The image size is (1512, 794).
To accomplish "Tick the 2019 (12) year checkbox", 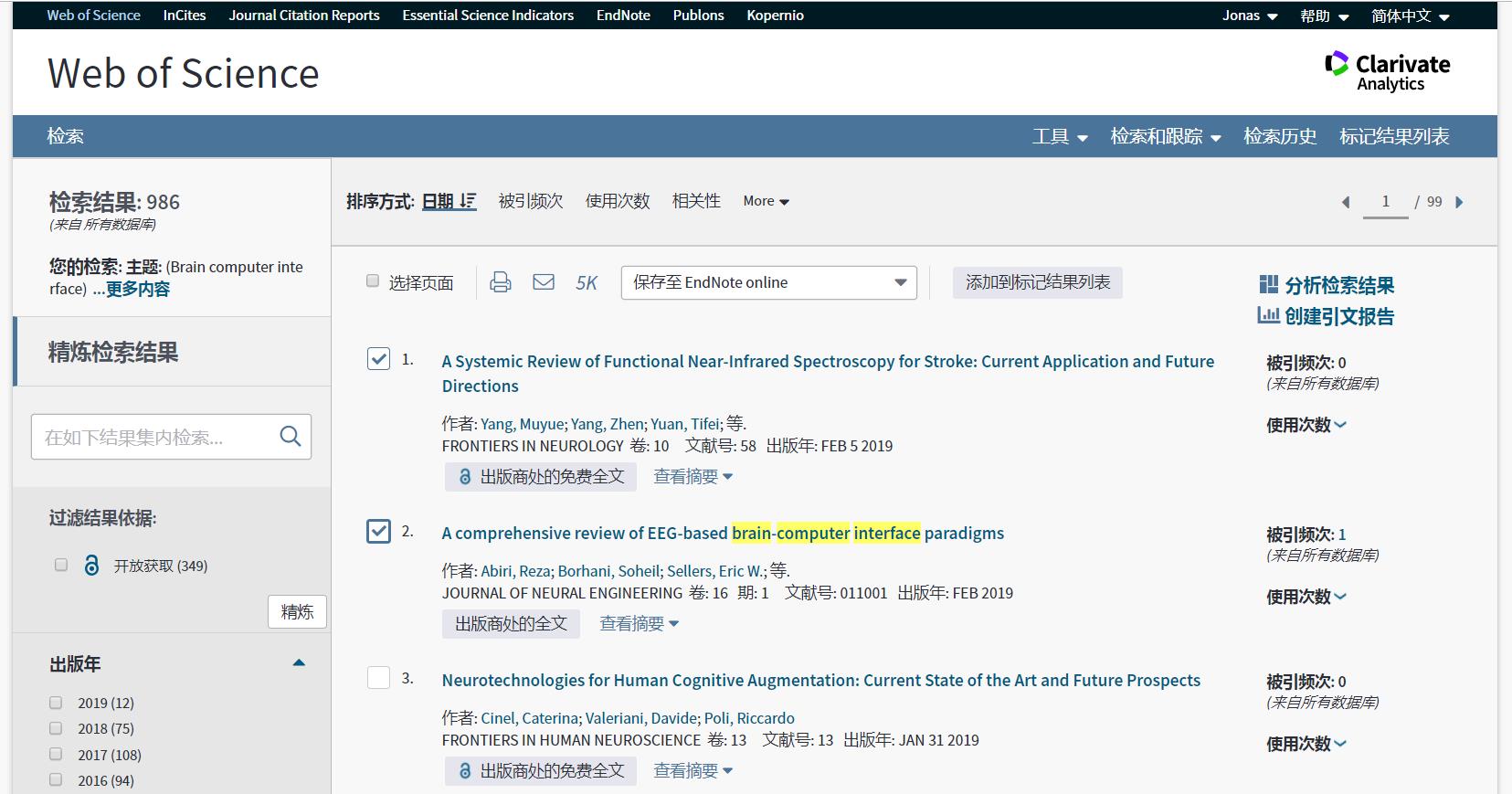I will pos(56,703).
